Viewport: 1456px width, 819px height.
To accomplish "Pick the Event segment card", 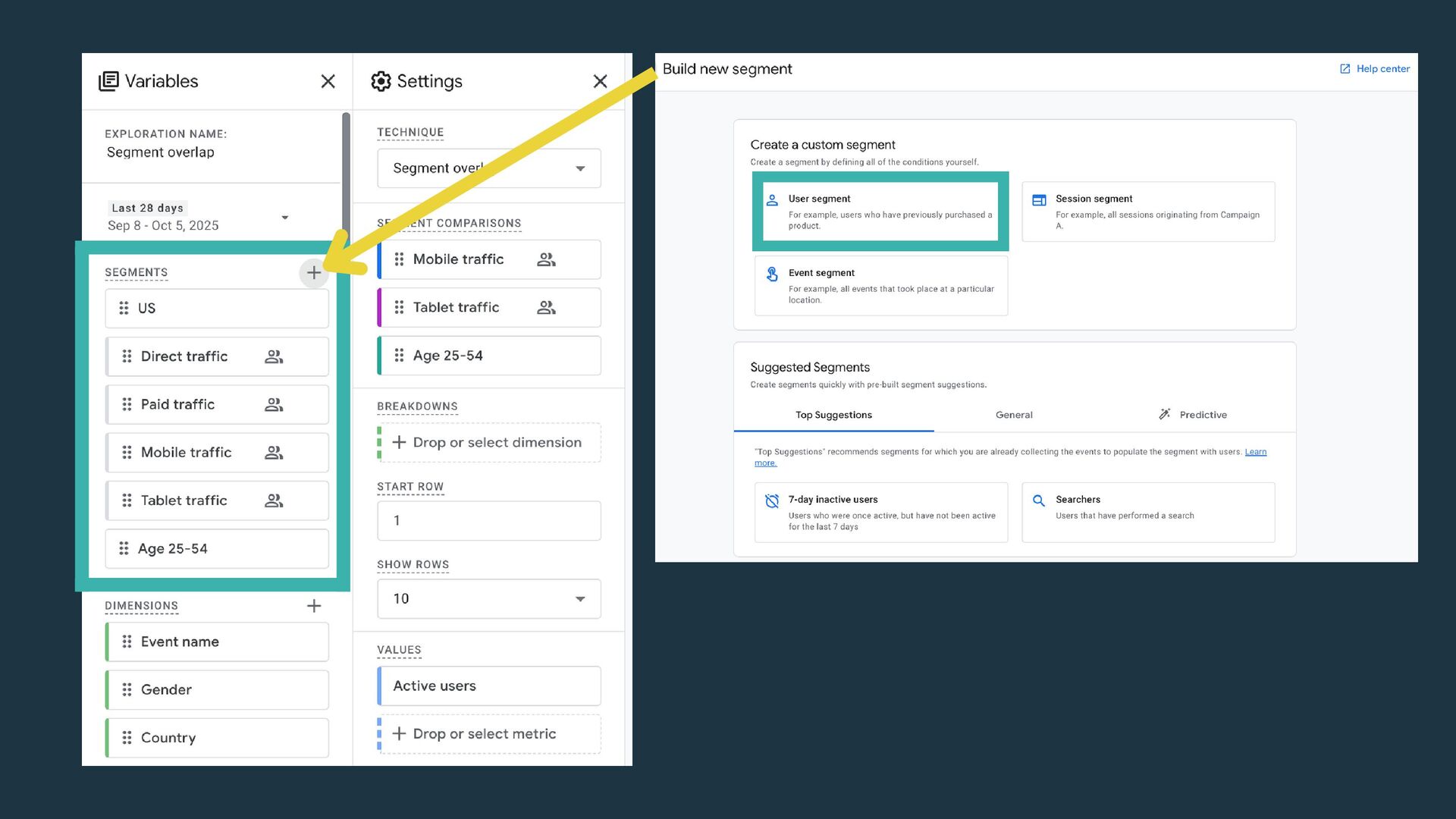I will (880, 285).
